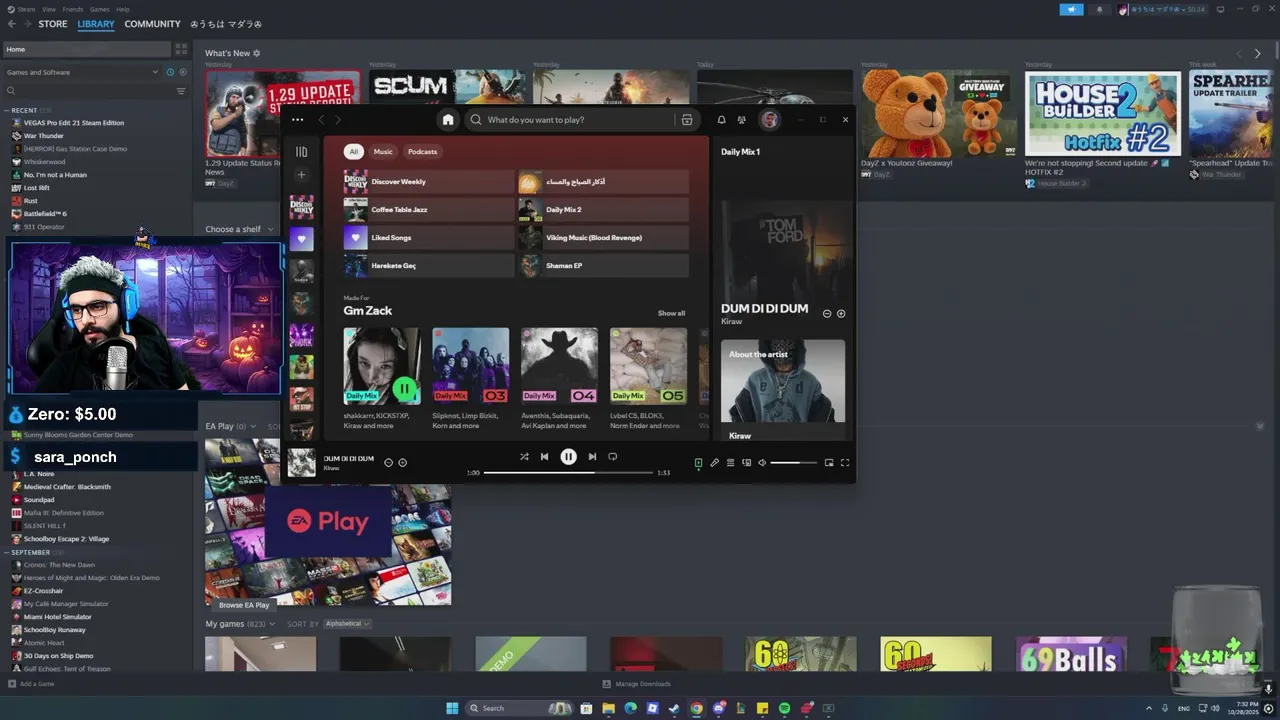Open Manage Downloads in Steam
This screenshot has width=1280, height=720.
pyautogui.click(x=636, y=684)
